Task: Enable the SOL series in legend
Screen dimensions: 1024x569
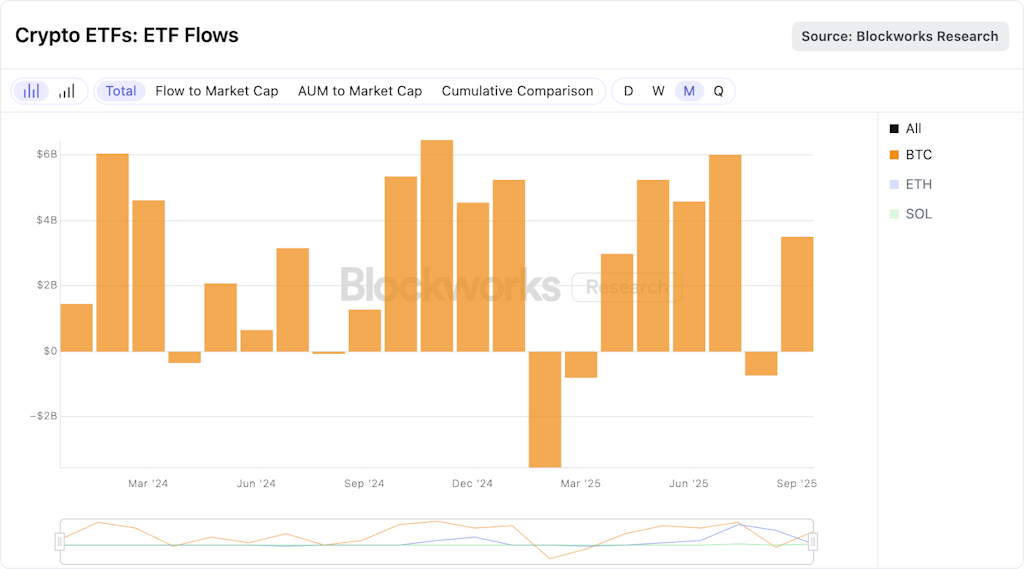Action: (910, 214)
